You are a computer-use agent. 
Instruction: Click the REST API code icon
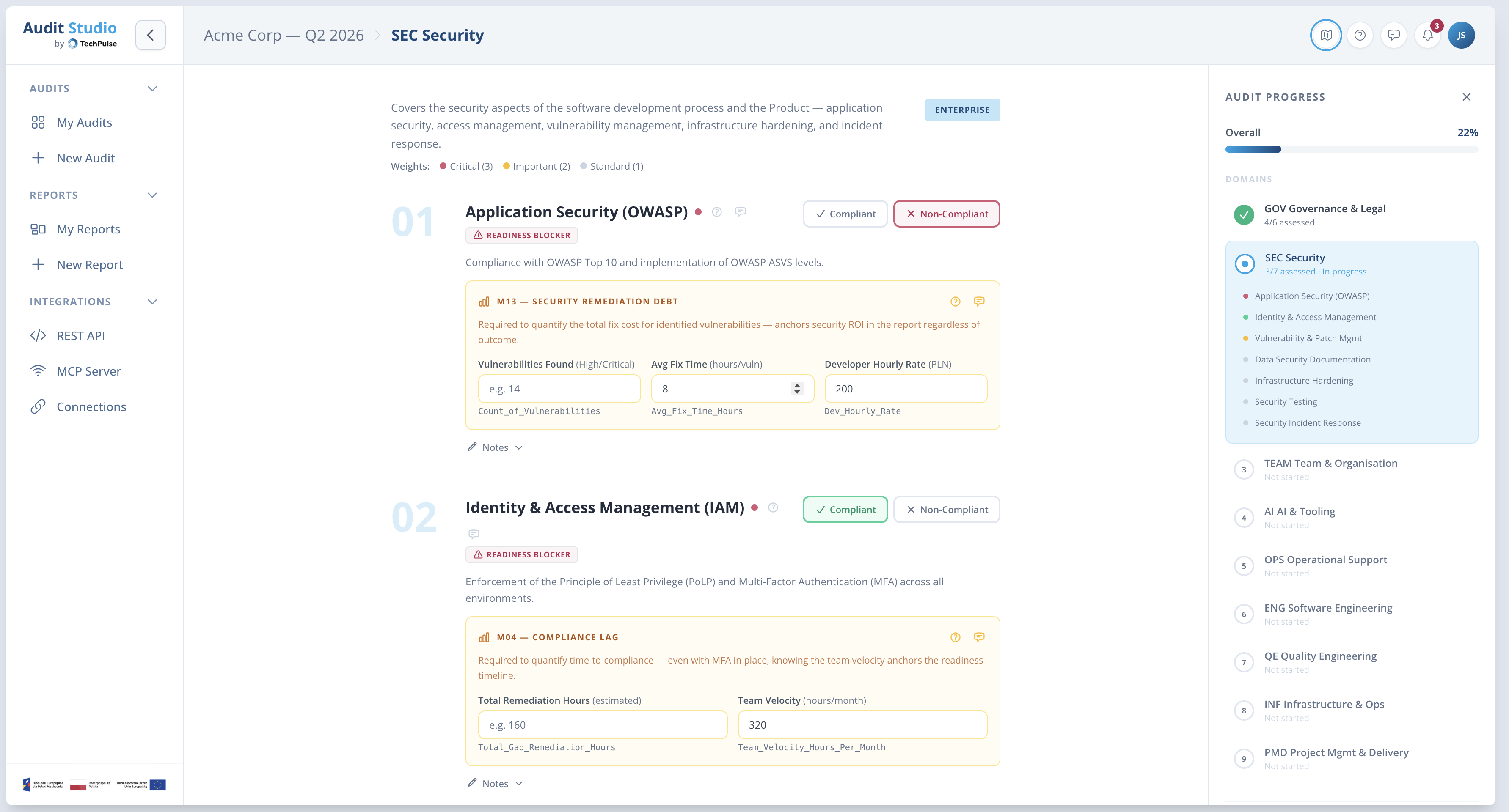point(38,335)
